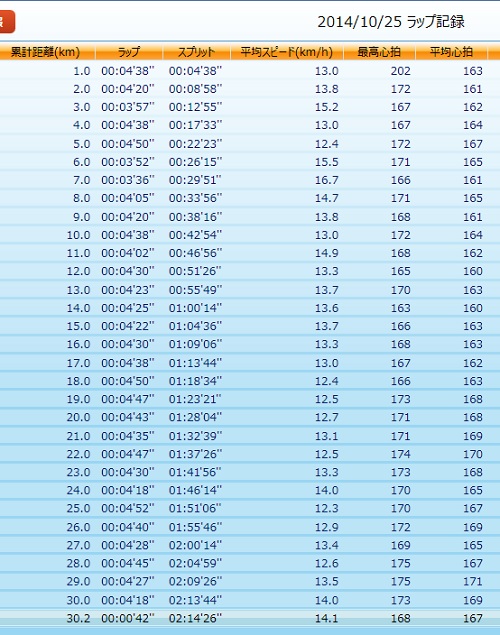Select lap time 00:04'52"
Screen dimensions: 500x635
pos(128,508)
